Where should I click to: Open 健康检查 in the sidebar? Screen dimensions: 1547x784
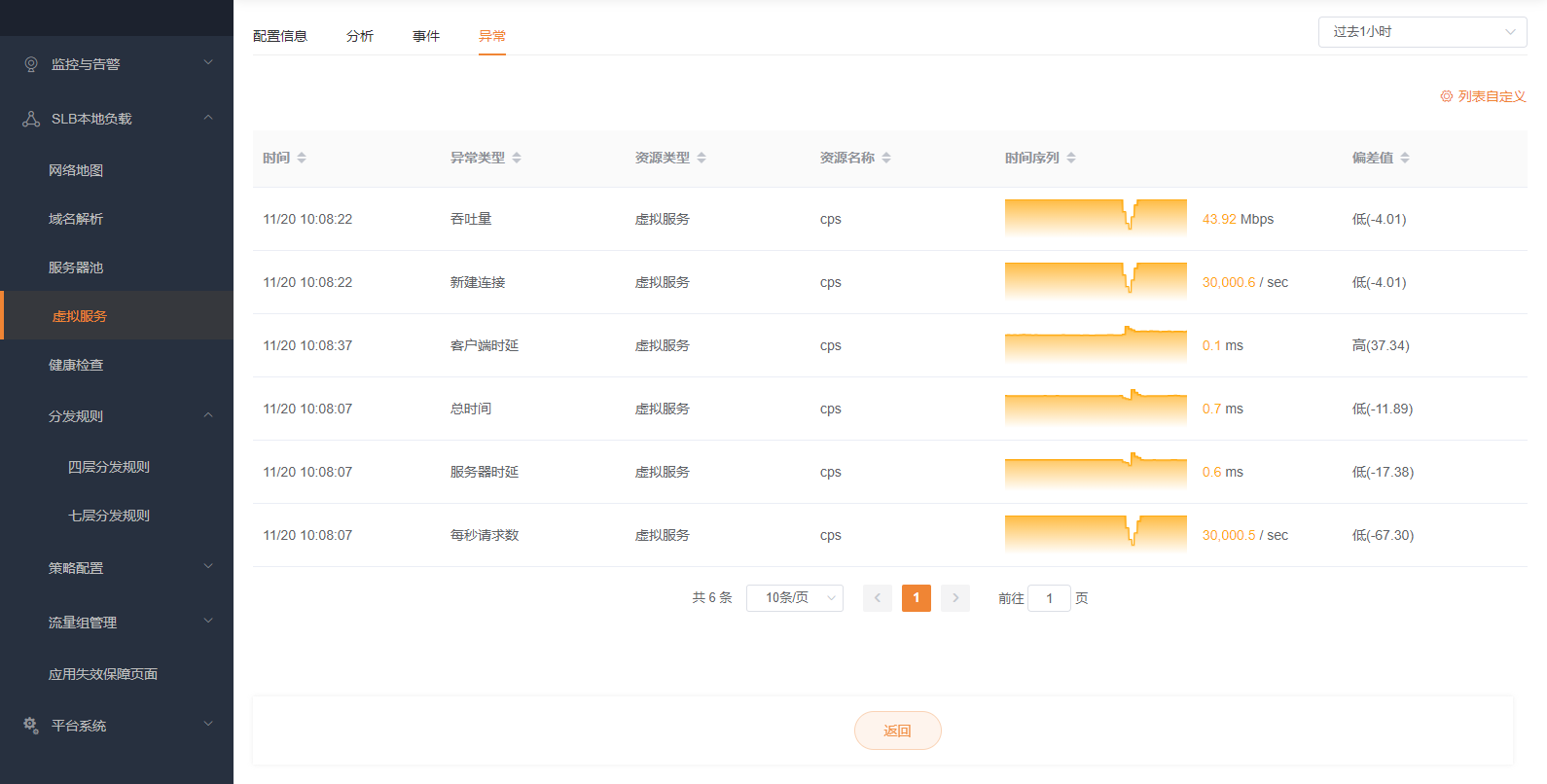click(76, 365)
